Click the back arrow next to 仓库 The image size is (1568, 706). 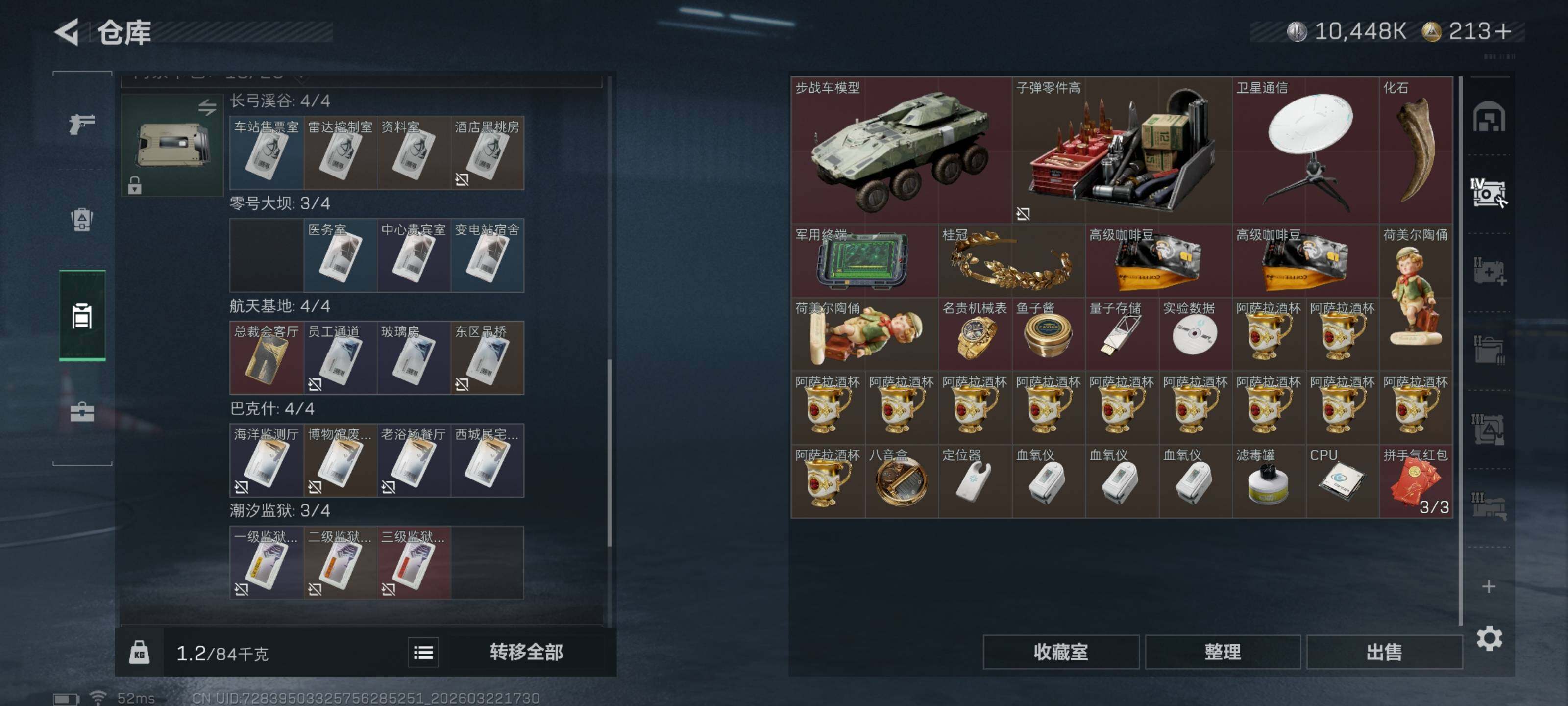click(66, 32)
